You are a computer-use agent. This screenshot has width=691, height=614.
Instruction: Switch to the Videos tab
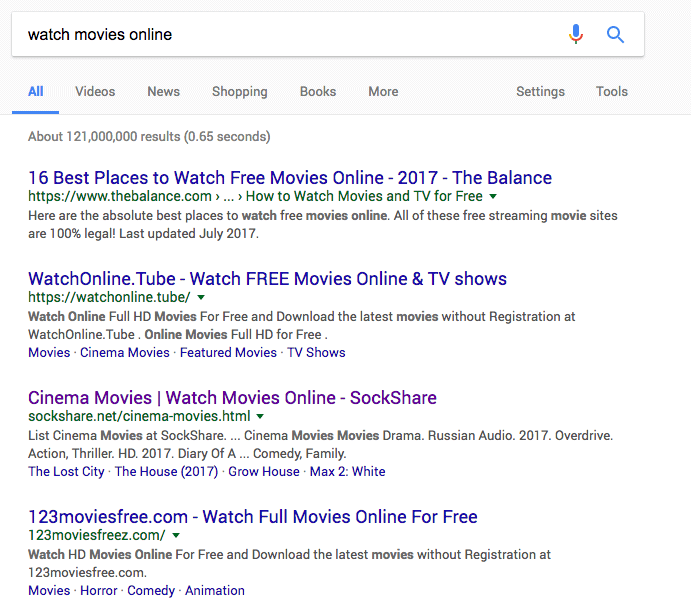tap(95, 92)
